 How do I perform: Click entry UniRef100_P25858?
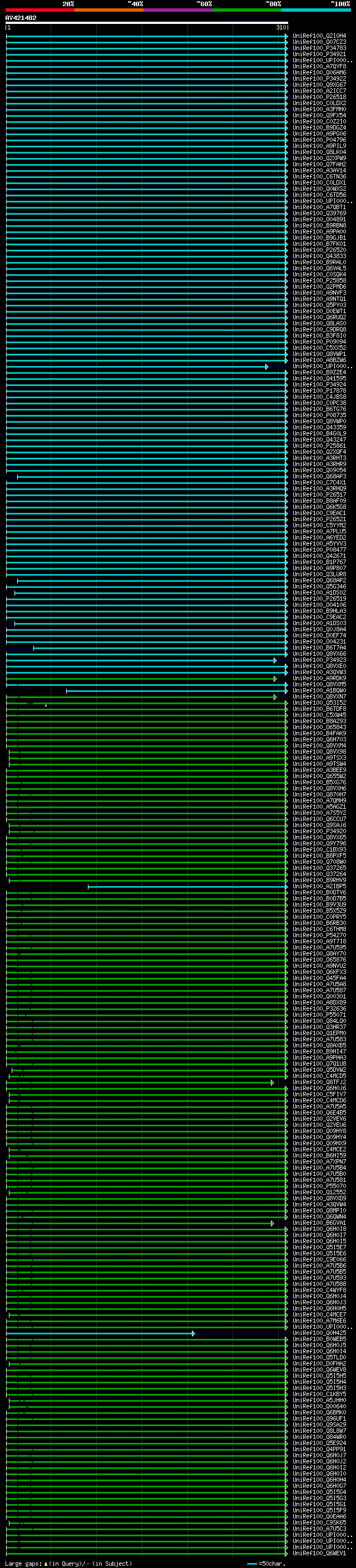[x=319, y=280]
